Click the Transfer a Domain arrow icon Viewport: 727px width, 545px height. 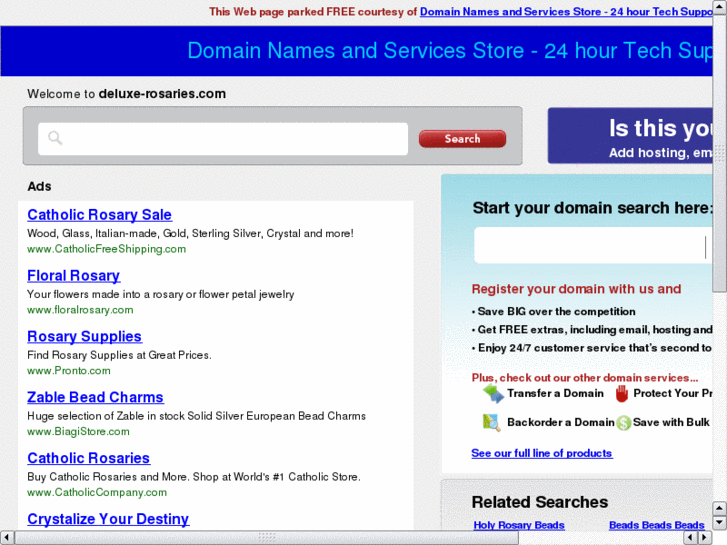coord(493,394)
